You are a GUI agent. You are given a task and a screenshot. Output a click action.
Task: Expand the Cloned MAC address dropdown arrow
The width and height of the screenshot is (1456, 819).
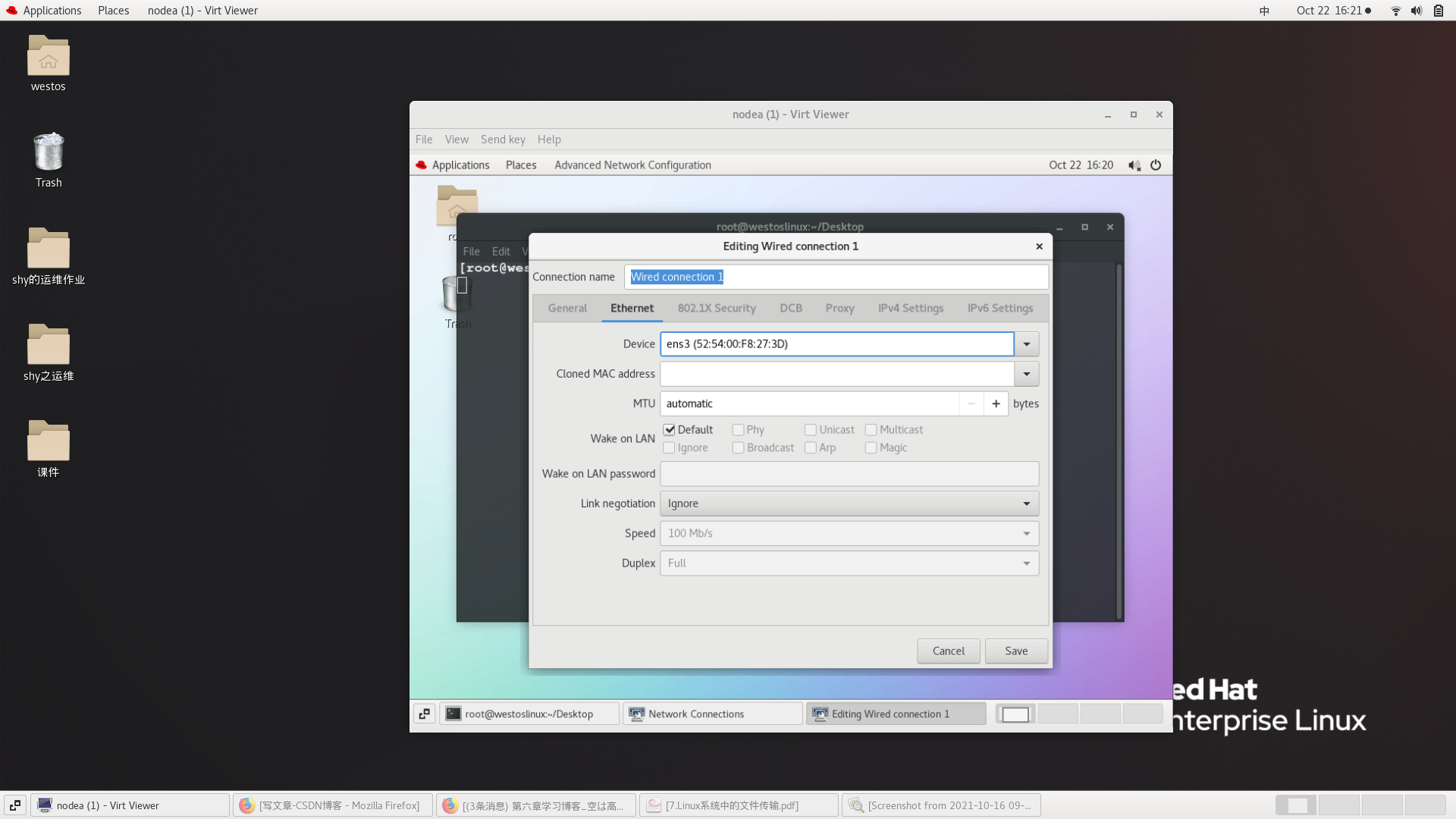tap(1027, 374)
